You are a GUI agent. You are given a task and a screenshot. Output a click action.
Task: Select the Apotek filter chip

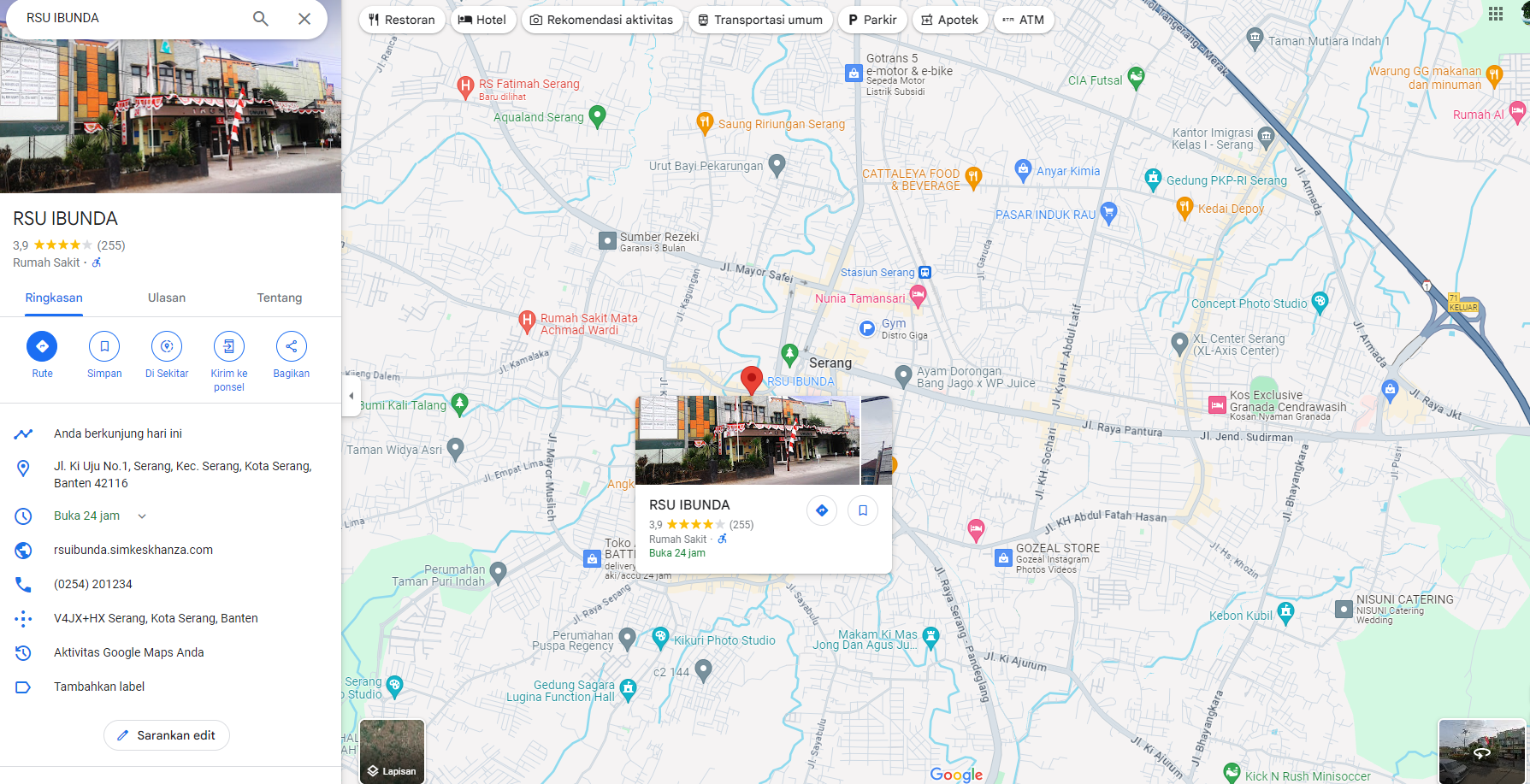point(949,20)
